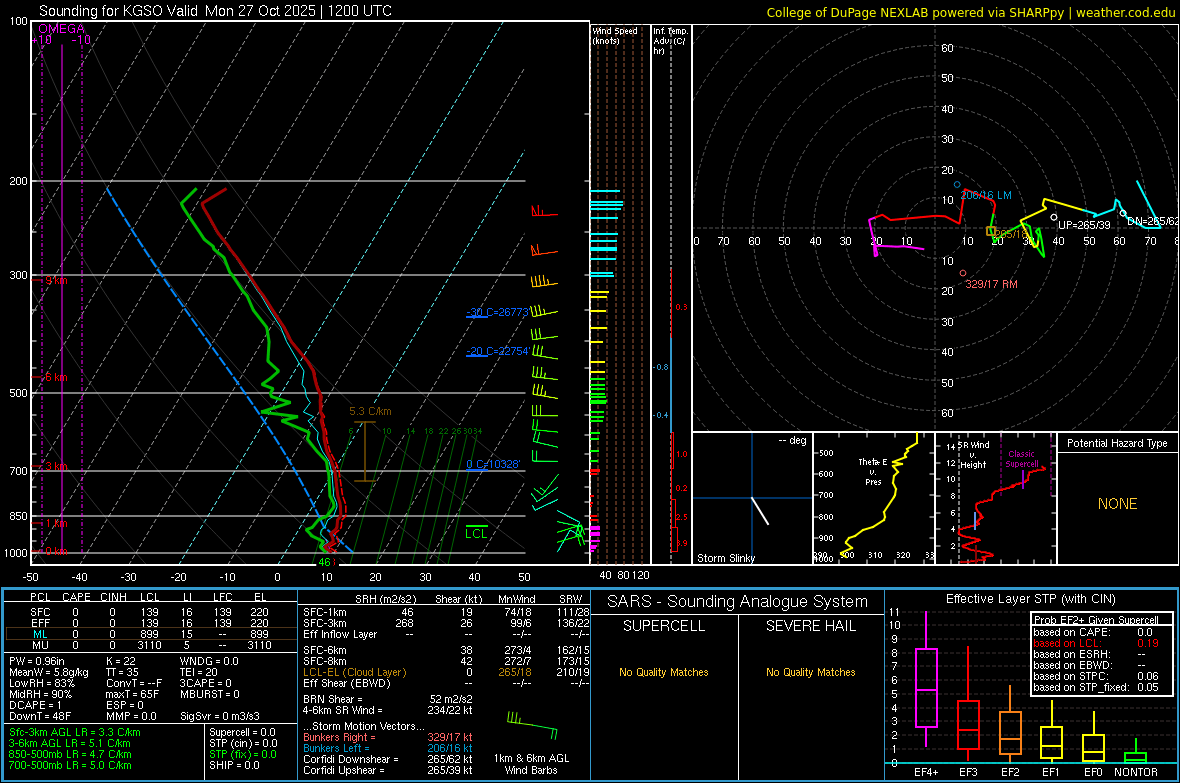Click the '5.3 C/km' lapse rate label
Image resolution: width=1180 pixels, height=783 pixels.
tap(370, 411)
